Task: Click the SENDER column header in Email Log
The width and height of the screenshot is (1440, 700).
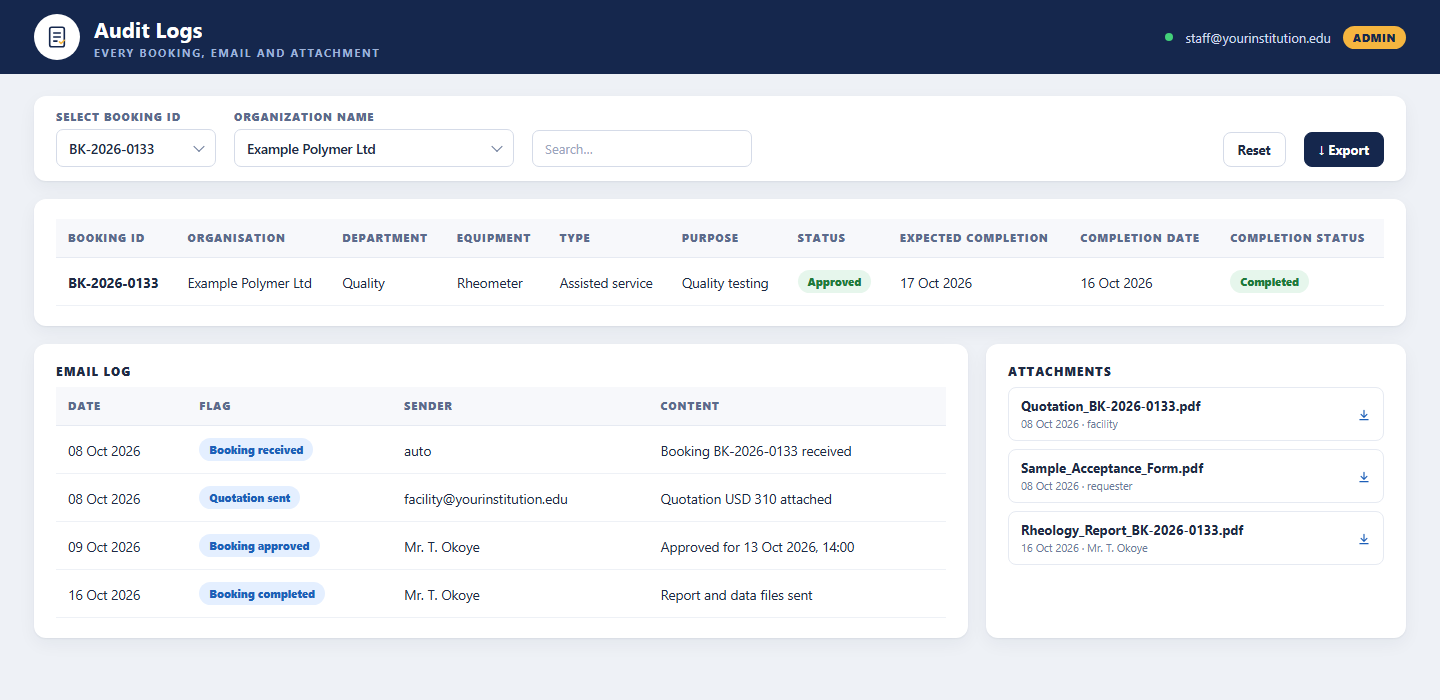Action: 428,406
